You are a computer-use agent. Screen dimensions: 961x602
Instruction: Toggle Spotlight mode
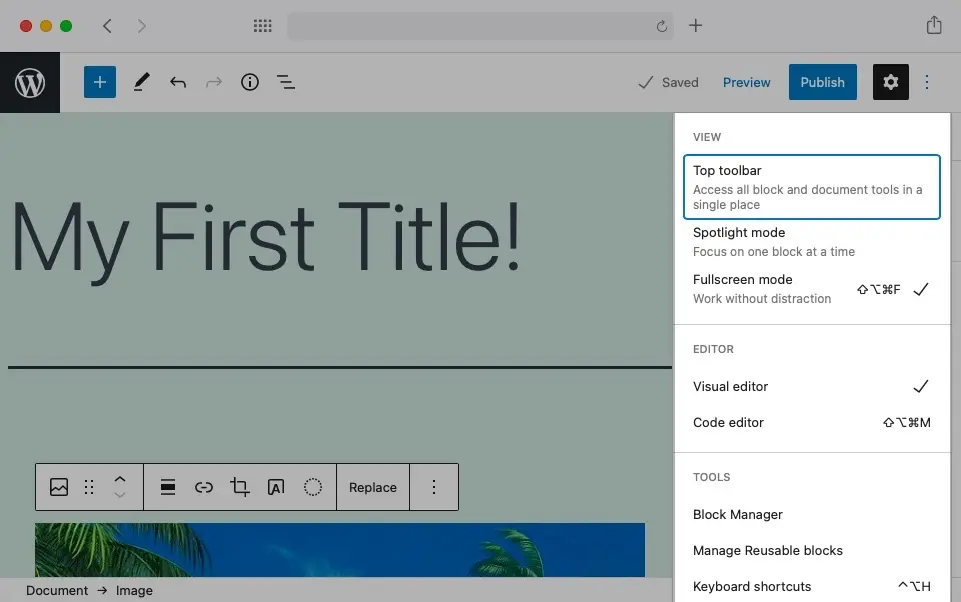coord(811,242)
